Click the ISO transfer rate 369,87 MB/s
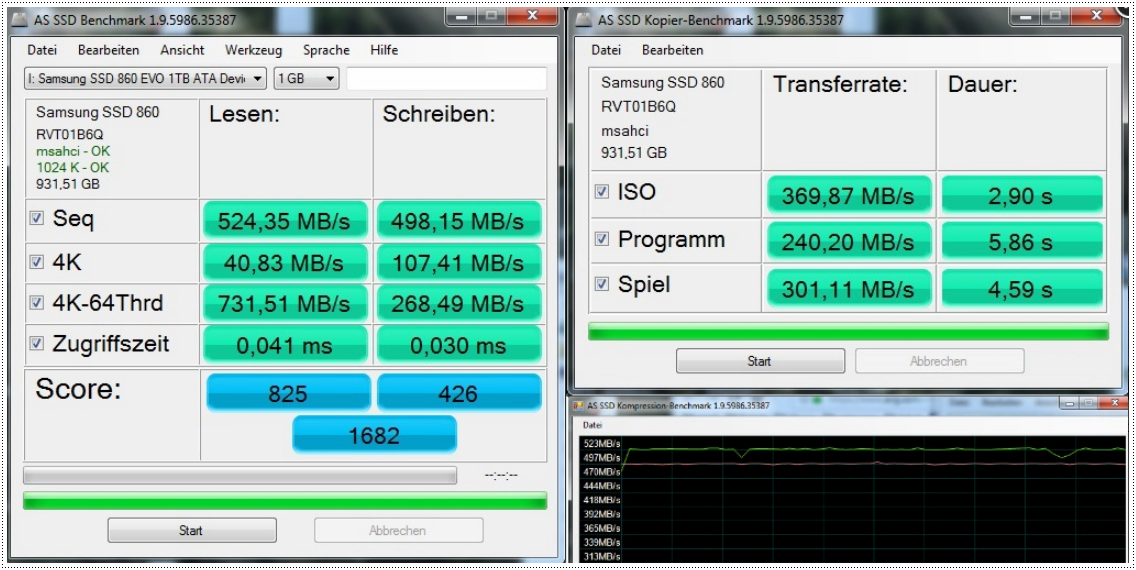This screenshot has height=570, width=1136. click(x=848, y=194)
